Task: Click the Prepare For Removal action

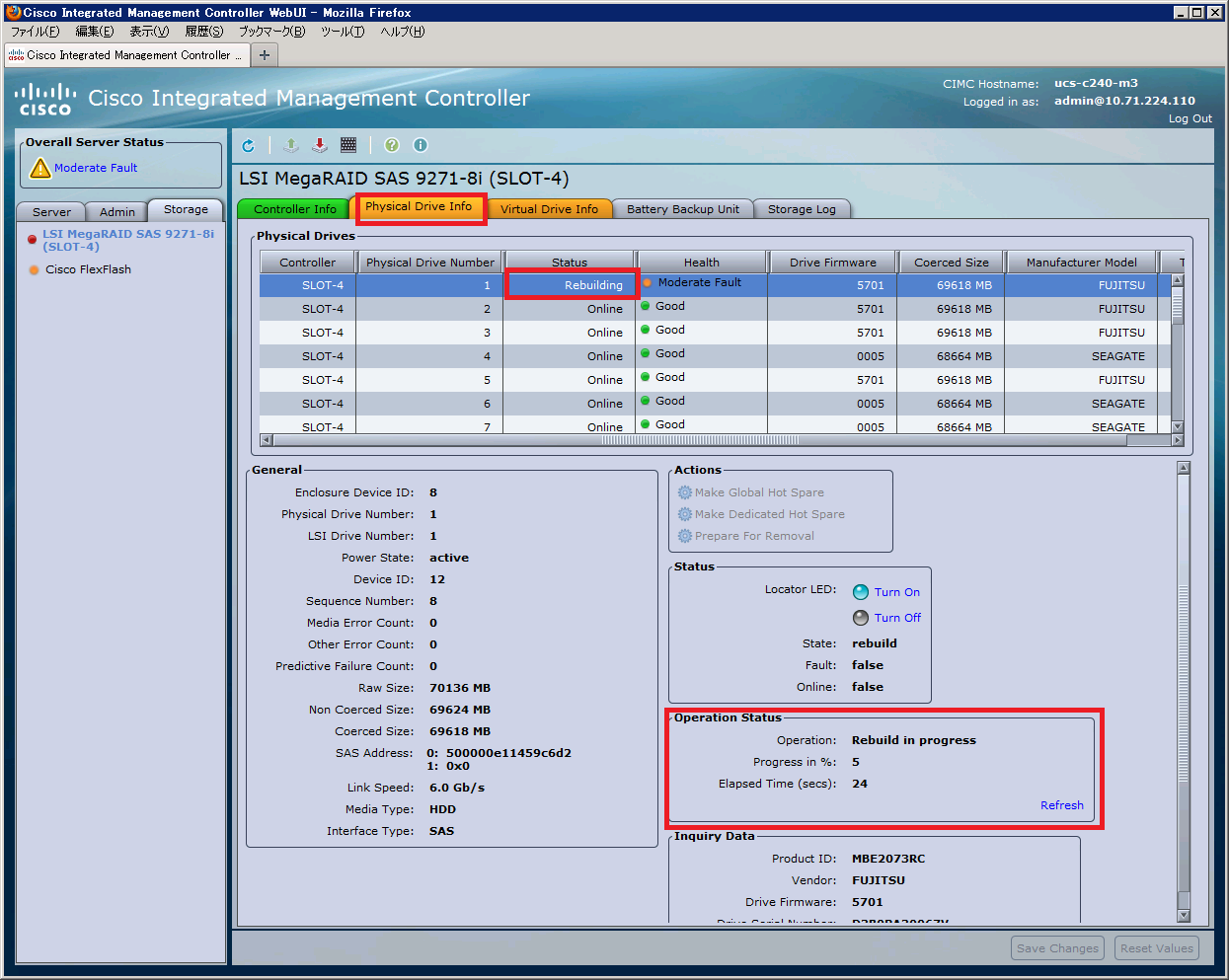Action: pos(754,536)
